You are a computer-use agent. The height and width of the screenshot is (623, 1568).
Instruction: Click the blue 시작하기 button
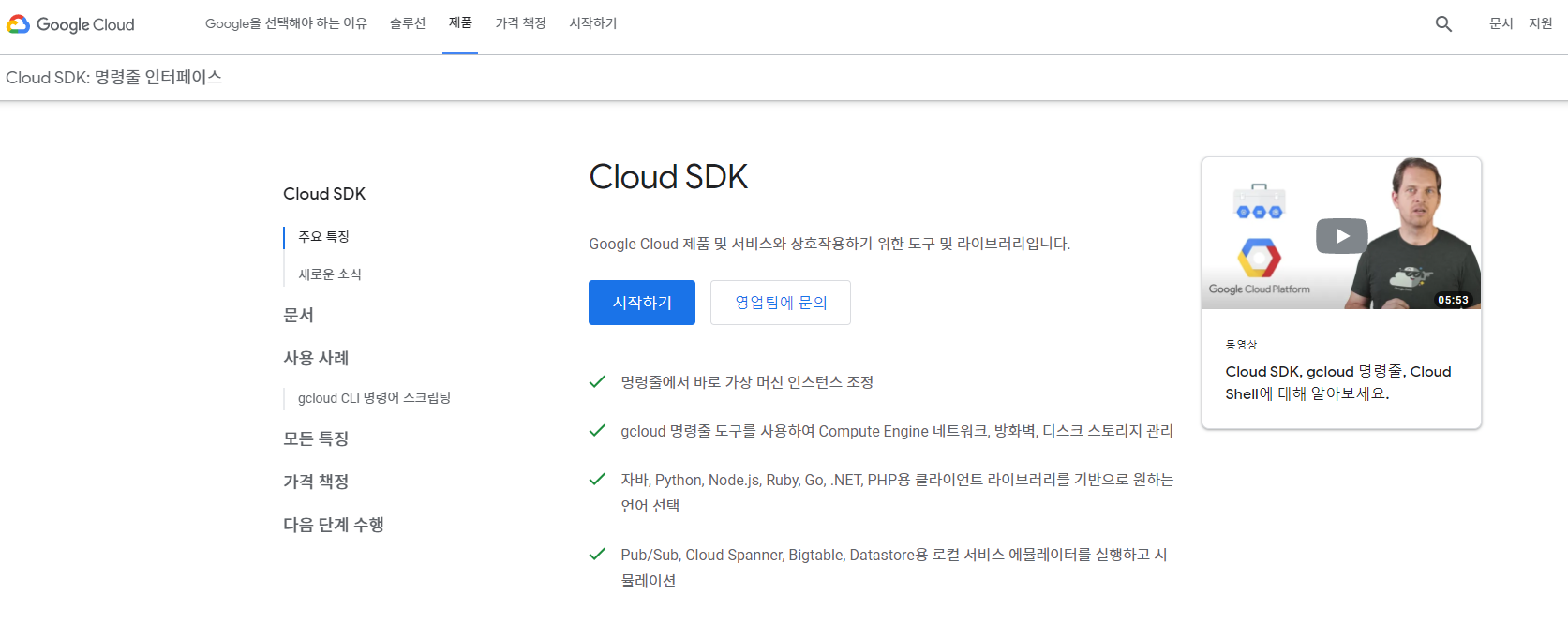click(642, 303)
